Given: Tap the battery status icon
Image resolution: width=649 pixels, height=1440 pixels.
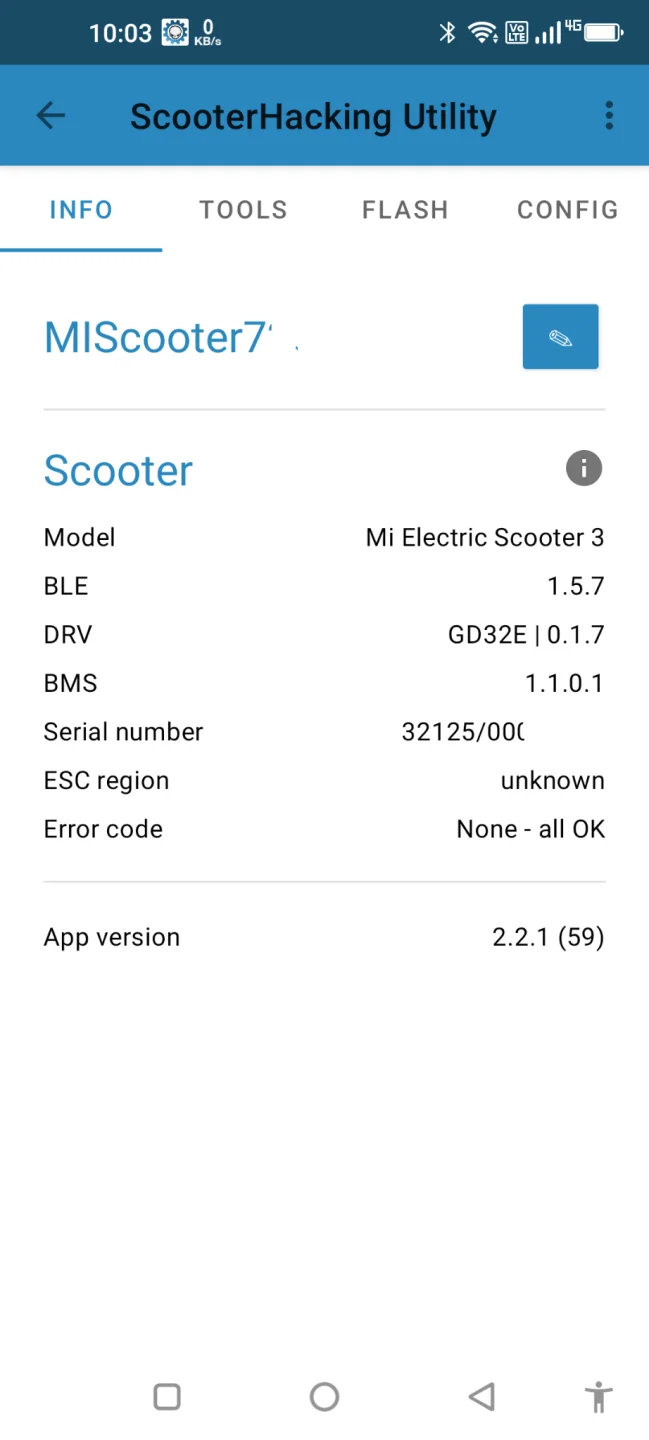Looking at the screenshot, I should [x=604, y=33].
